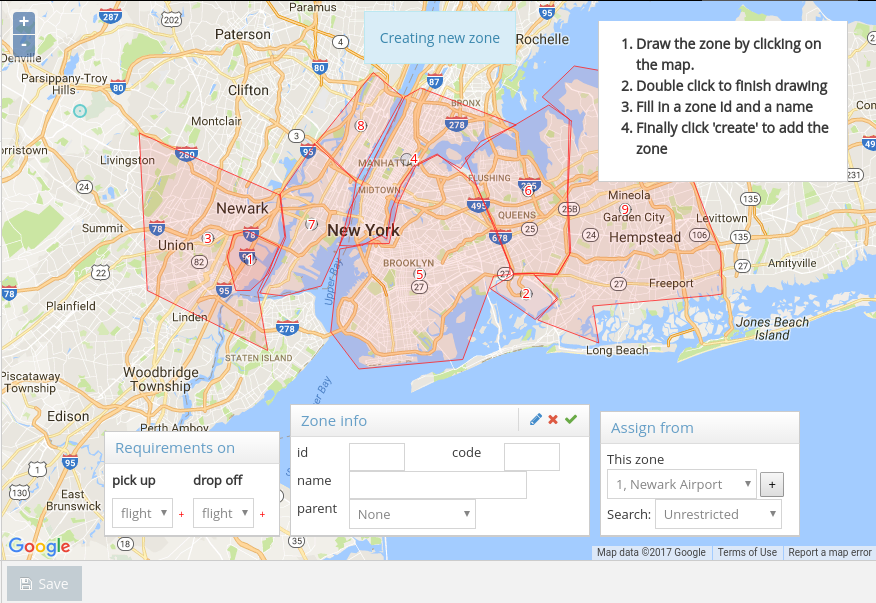The width and height of the screenshot is (876, 603).
Task: Click zone marker 6 near Flushing
Action: pyautogui.click(x=528, y=191)
